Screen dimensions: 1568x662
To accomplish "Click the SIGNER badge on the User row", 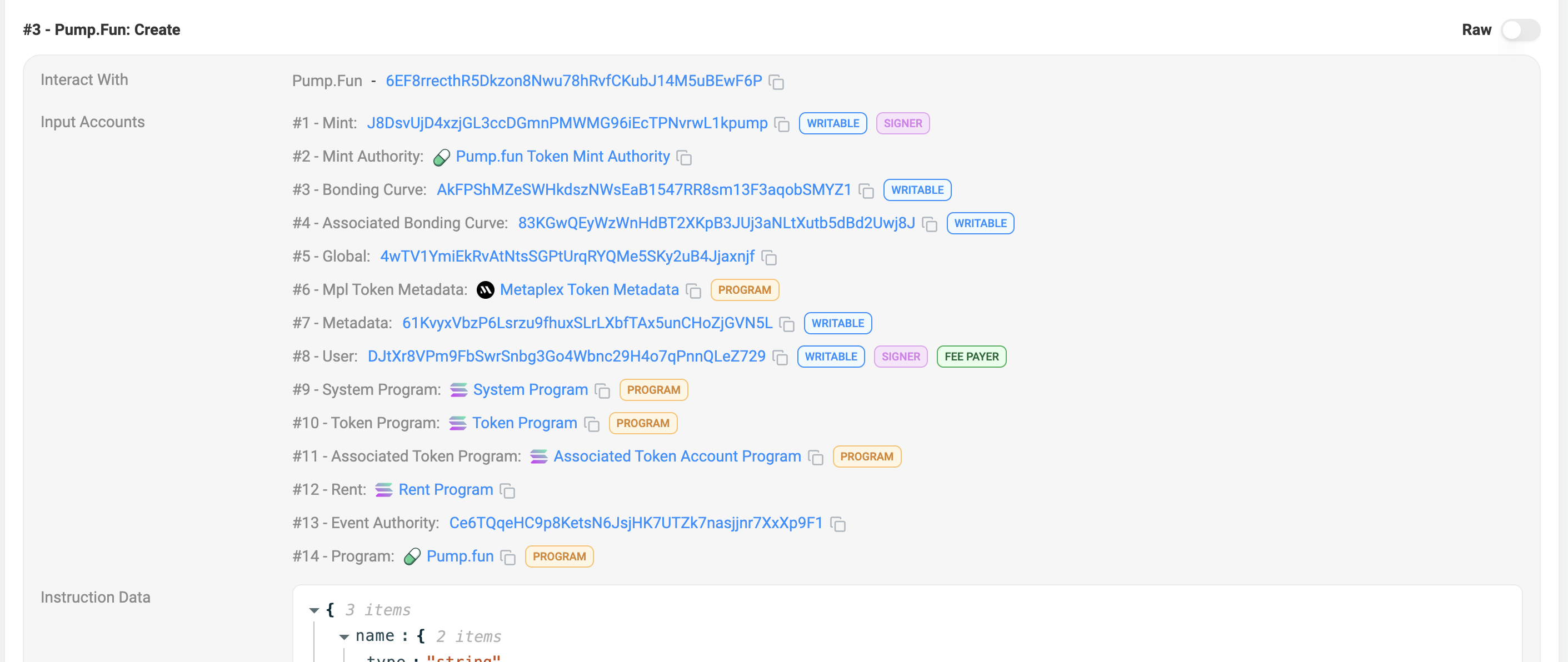I will coord(901,357).
